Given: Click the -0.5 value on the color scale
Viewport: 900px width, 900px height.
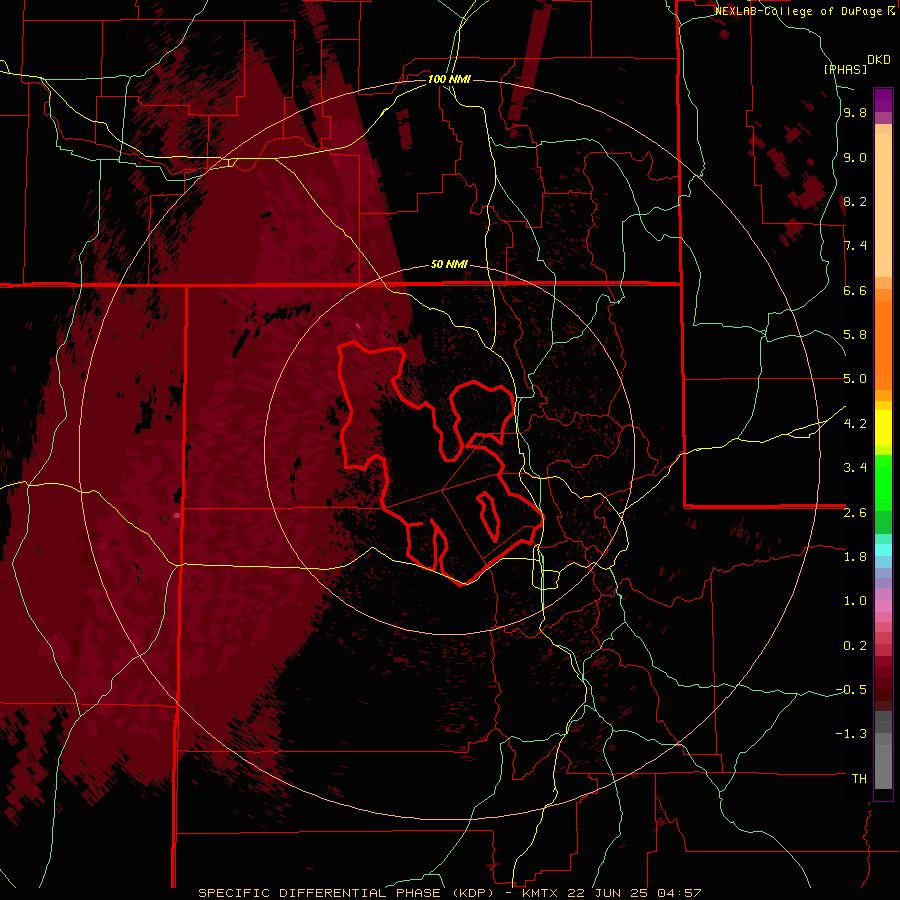Looking at the screenshot, I should pyautogui.click(x=852, y=689).
